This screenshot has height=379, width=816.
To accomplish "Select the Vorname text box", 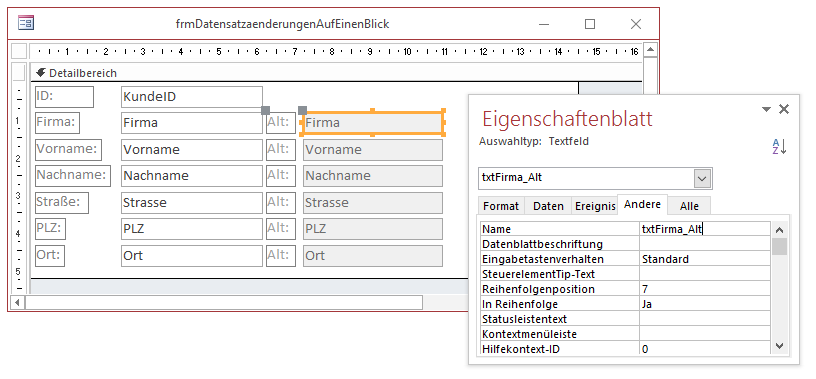I will [x=192, y=150].
